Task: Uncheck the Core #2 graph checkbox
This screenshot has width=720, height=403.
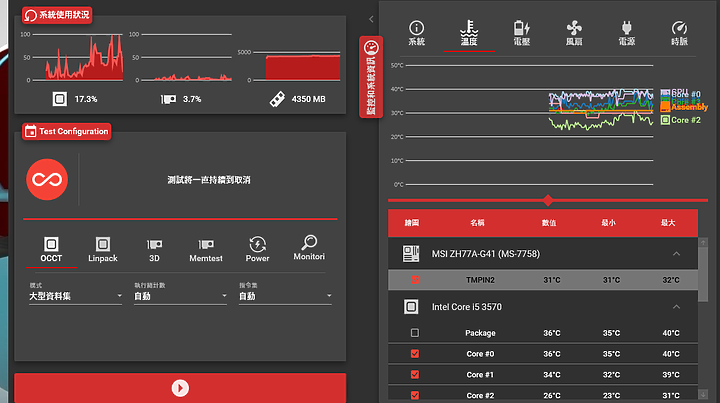Action: (415, 395)
